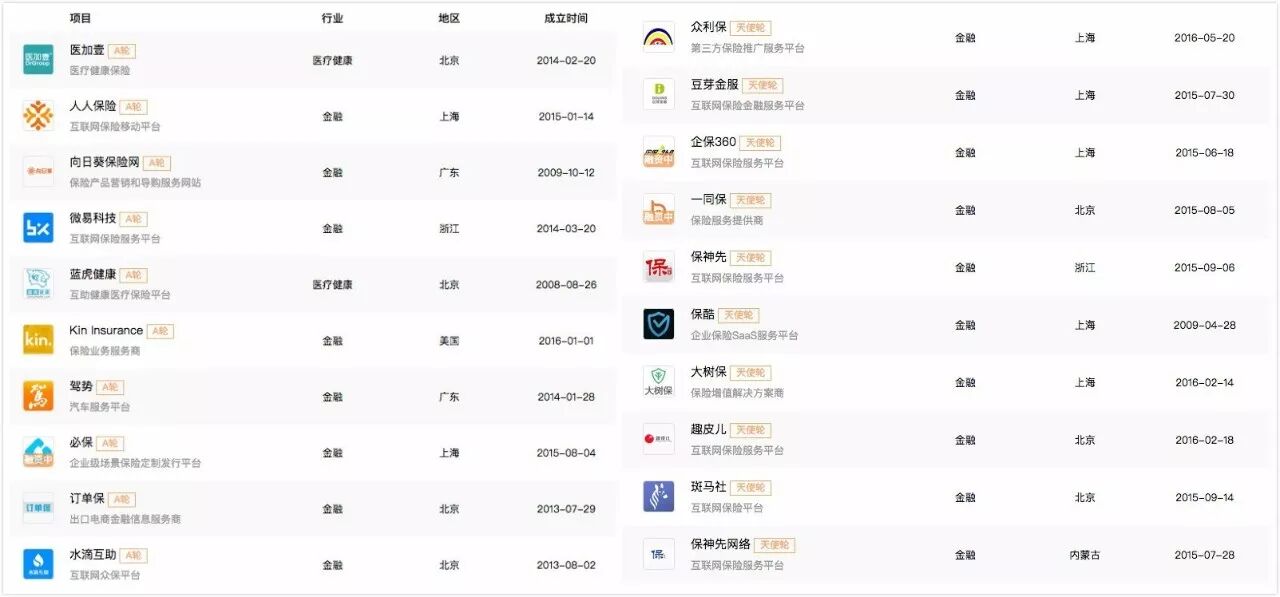Click the 广东 region in 驾势 row

click(x=449, y=397)
